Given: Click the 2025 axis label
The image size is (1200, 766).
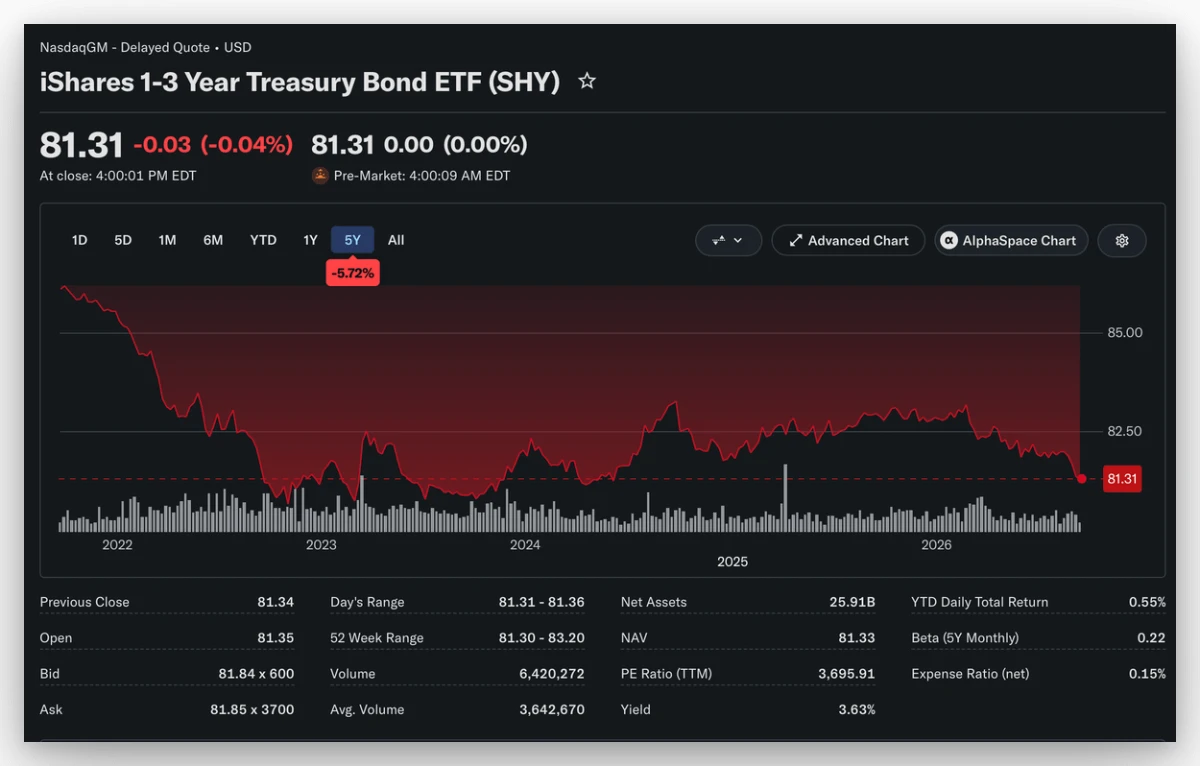Looking at the screenshot, I should [733, 562].
